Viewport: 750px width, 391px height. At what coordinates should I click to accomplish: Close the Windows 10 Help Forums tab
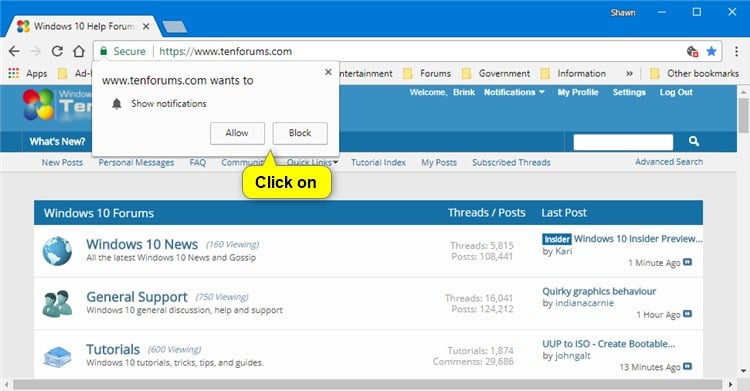tap(146, 26)
